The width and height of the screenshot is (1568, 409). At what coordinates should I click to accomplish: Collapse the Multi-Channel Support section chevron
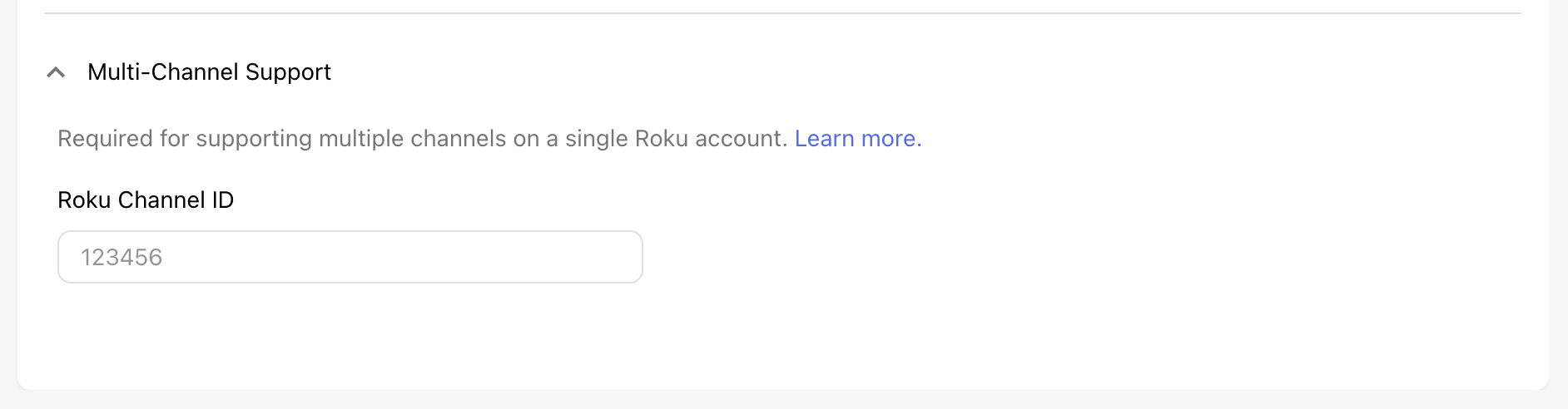(x=56, y=72)
